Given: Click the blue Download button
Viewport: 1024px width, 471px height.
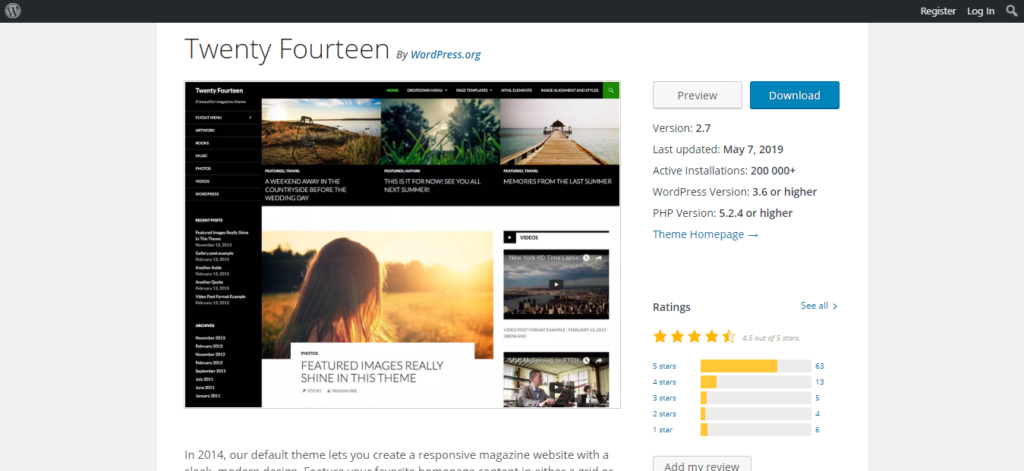Looking at the screenshot, I should pos(794,95).
